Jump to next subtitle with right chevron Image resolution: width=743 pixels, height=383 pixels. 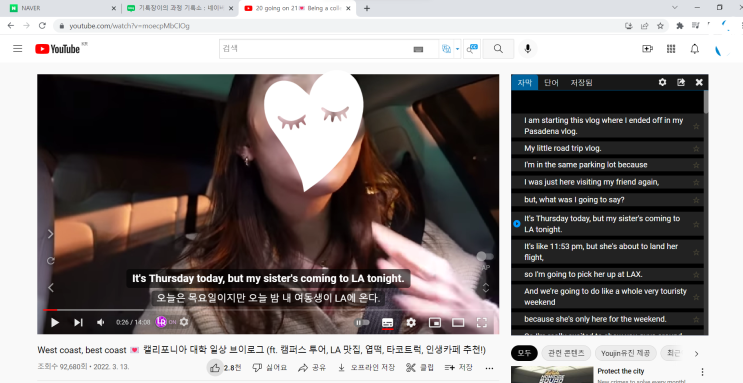(x=51, y=234)
